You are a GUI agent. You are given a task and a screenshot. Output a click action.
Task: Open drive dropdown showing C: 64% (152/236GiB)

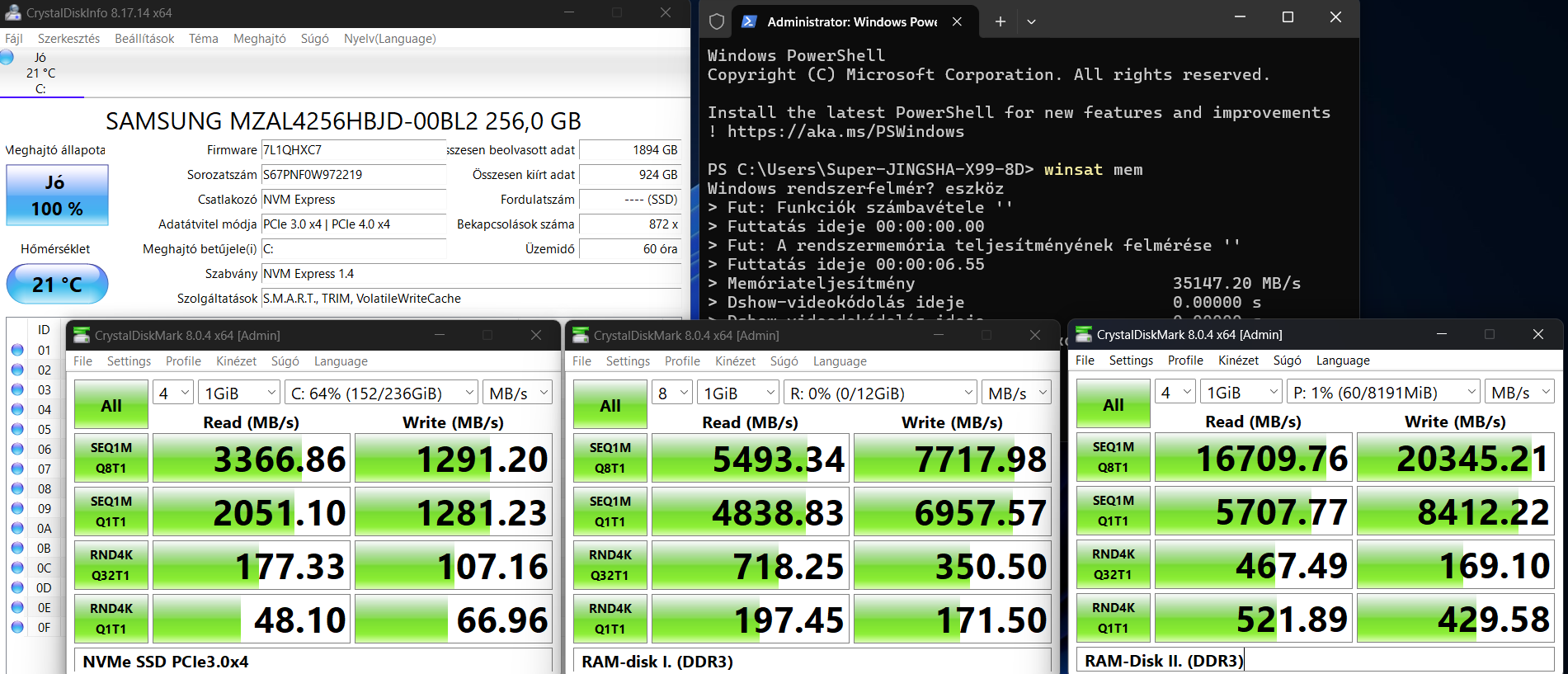click(x=382, y=394)
